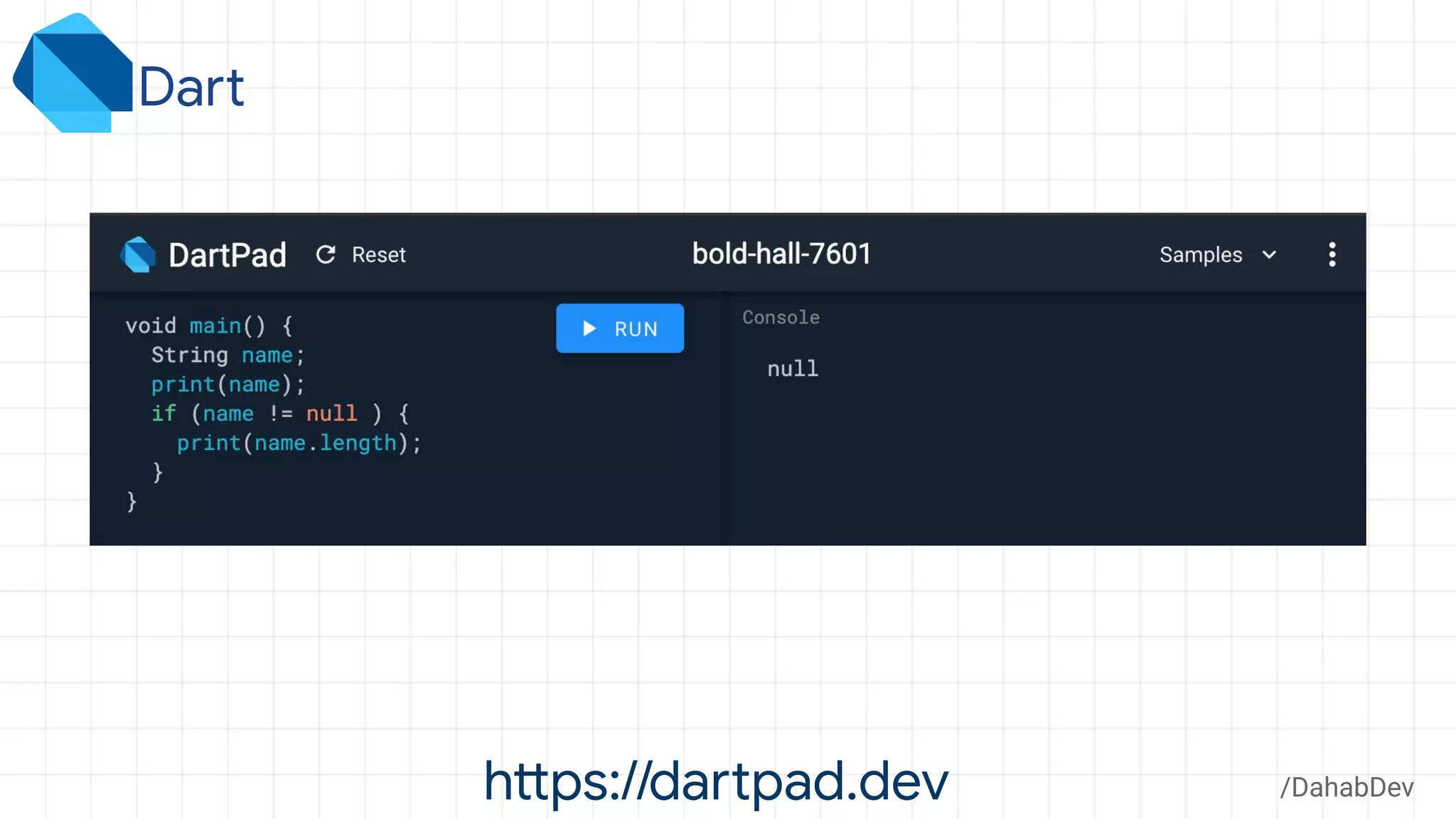Click the 'print(name);' code line
Screen dimensions: 1456x819
(x=227, y=385)
